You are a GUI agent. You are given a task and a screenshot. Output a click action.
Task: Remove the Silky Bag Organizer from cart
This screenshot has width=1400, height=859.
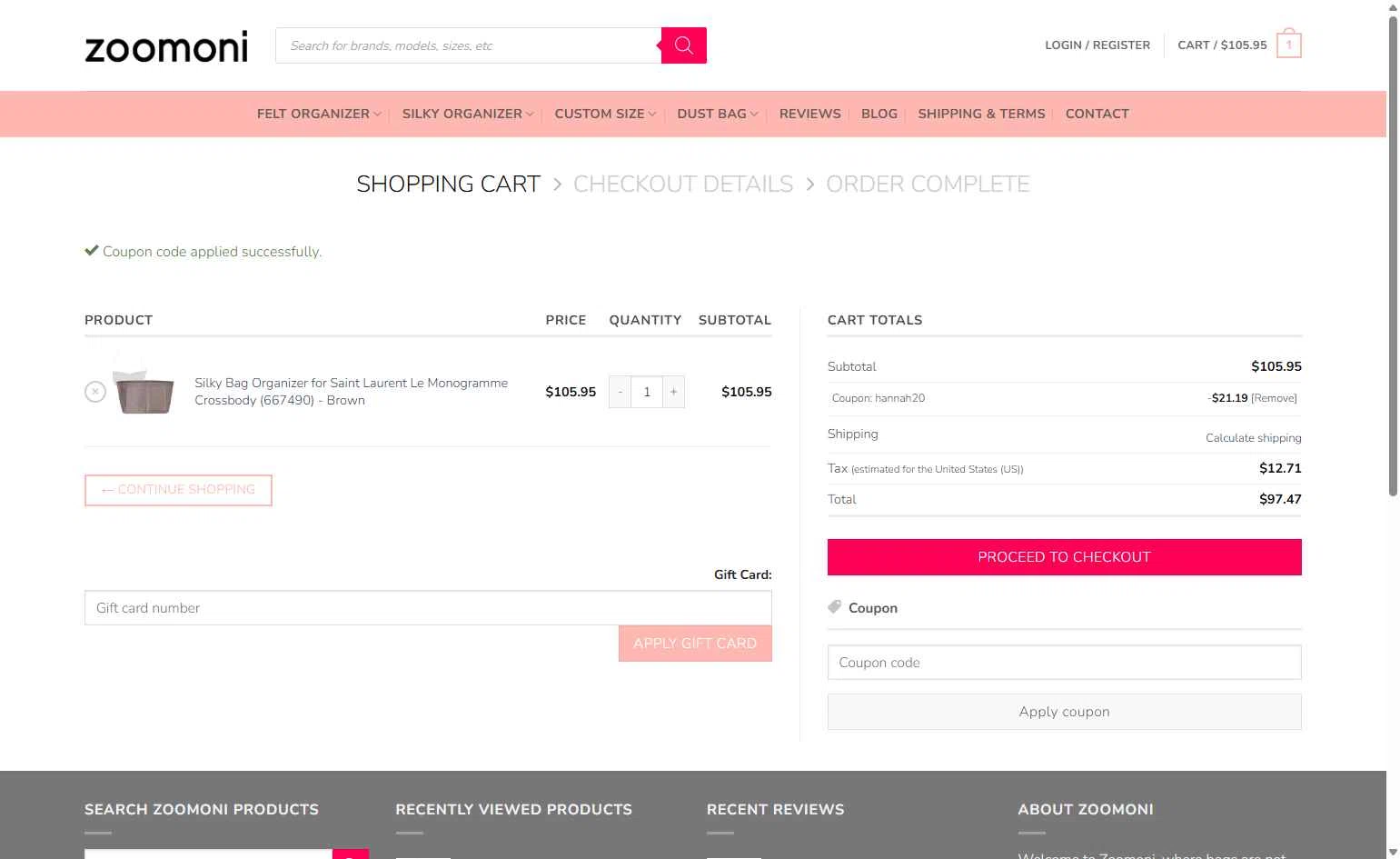click(95, 392)
